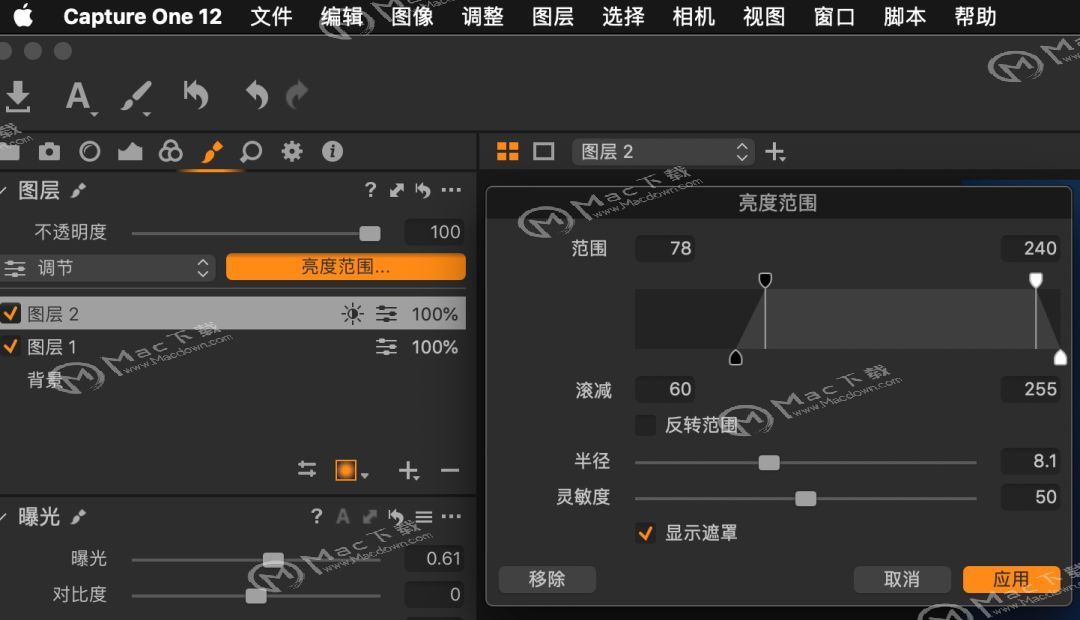
Task: Open the 调整 menu in menu bar
Action: coord(482,17)
